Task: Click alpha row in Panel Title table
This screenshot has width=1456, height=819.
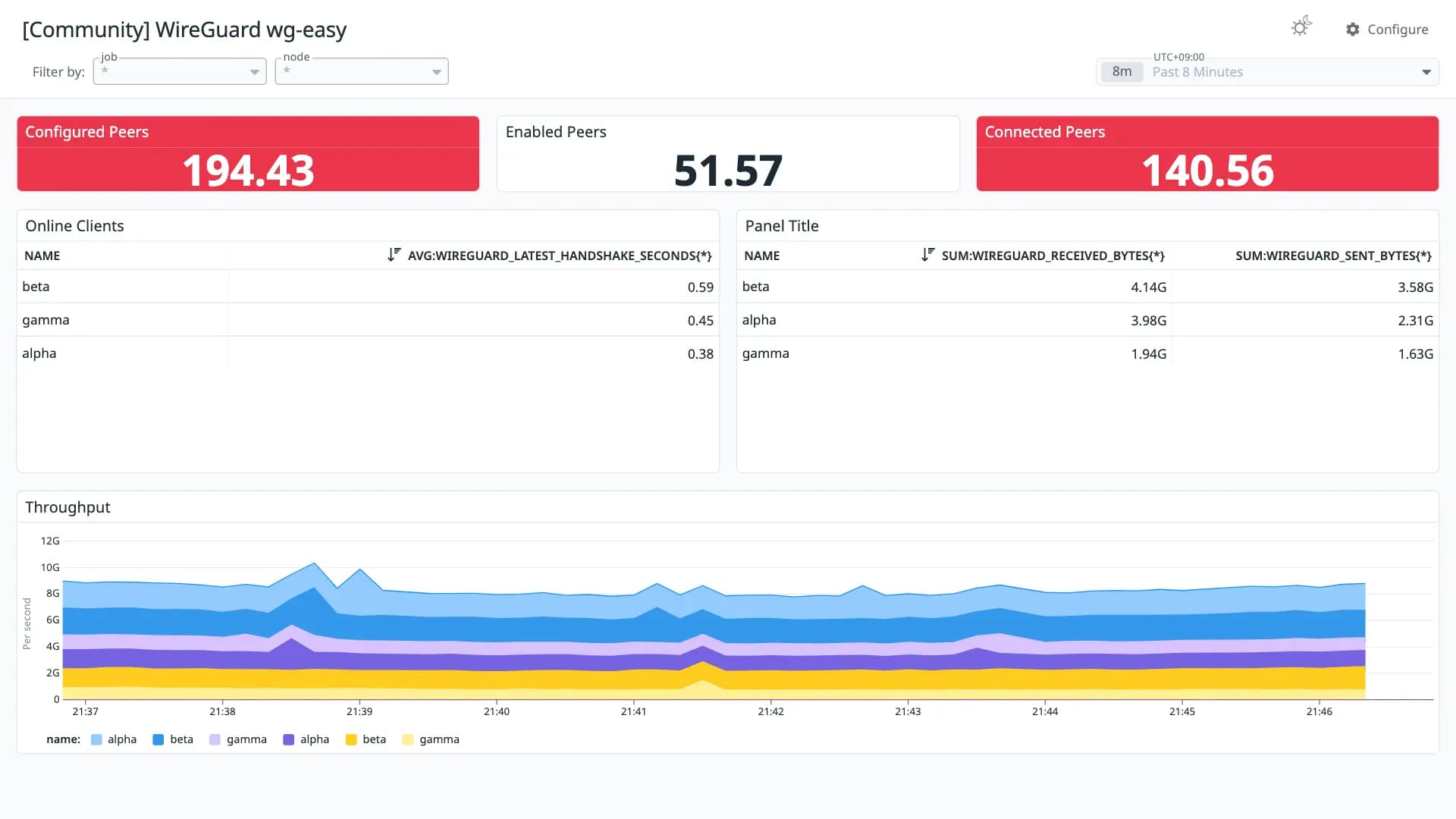Action: 1087,320
